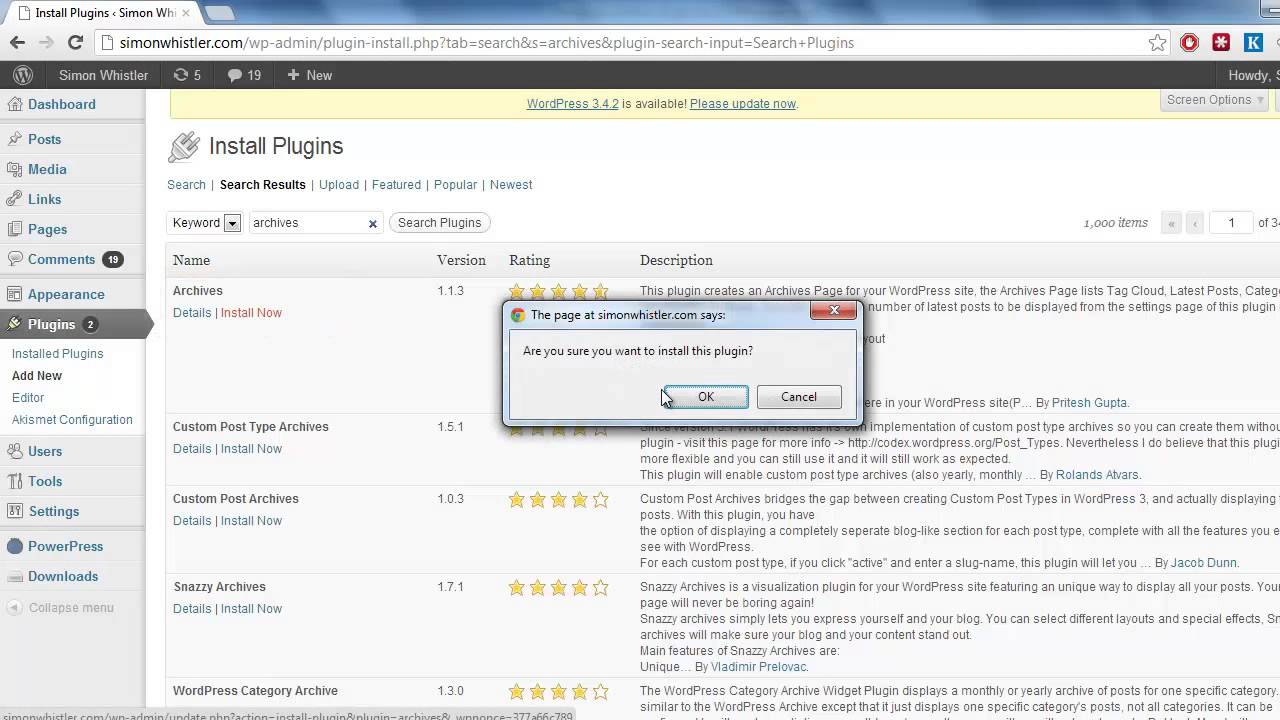1280x720 pixels.
Task: Click author link Rolands Atvars
Action: coord(1097,475)
